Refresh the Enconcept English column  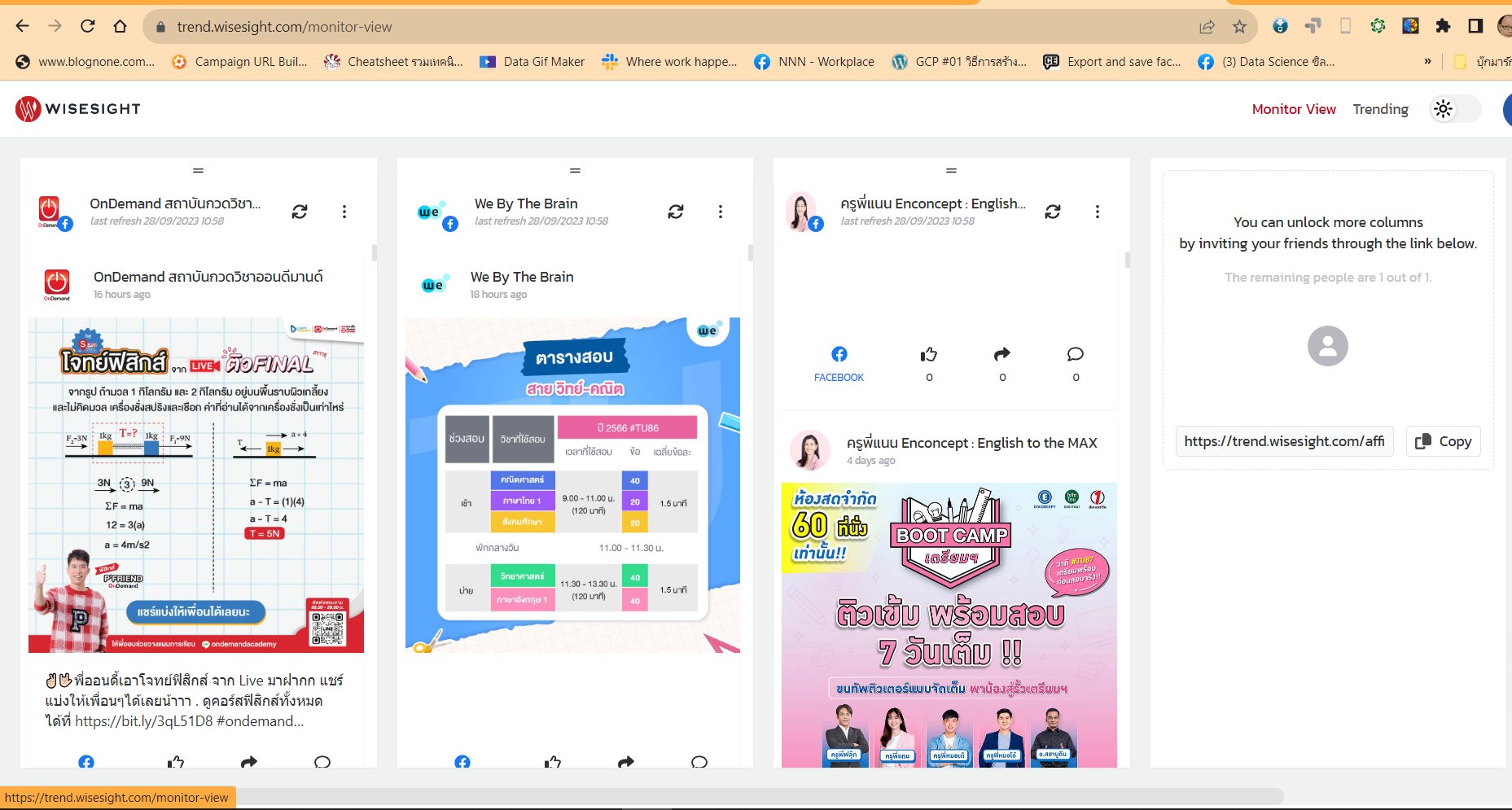pyautogui.click(x=1053, y=212)
